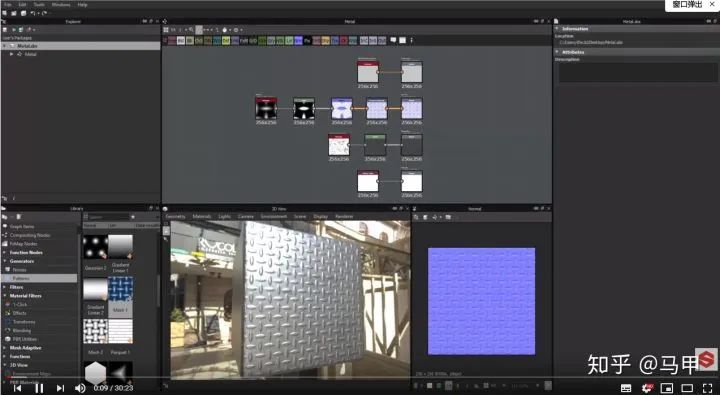
Task: Click the grid icon at graph toolbar start
Action: click(166, 30)
